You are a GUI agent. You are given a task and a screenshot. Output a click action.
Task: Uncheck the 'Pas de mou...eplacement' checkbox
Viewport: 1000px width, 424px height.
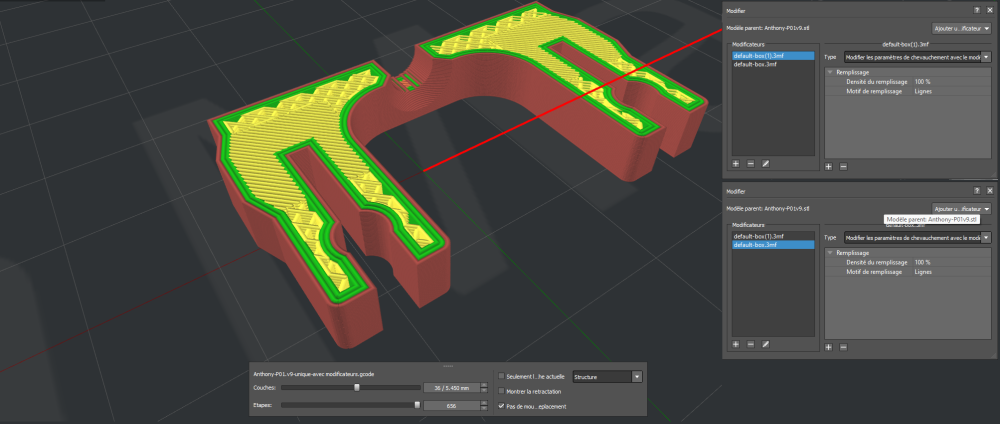pyautogui.click(x=501, y=406)
